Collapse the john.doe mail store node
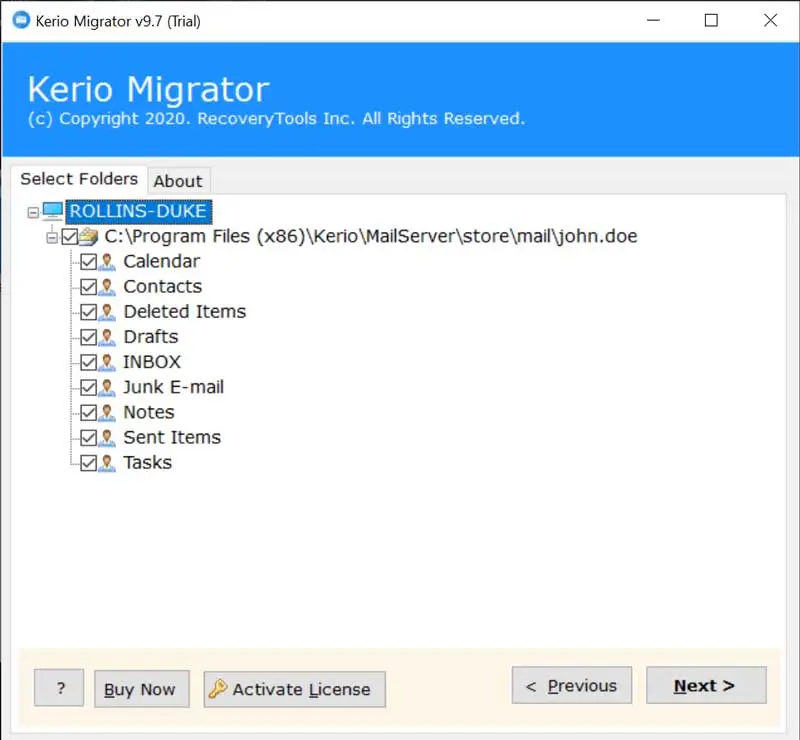The width and height of the screenshot is (800, 740). tap(52, 237)
